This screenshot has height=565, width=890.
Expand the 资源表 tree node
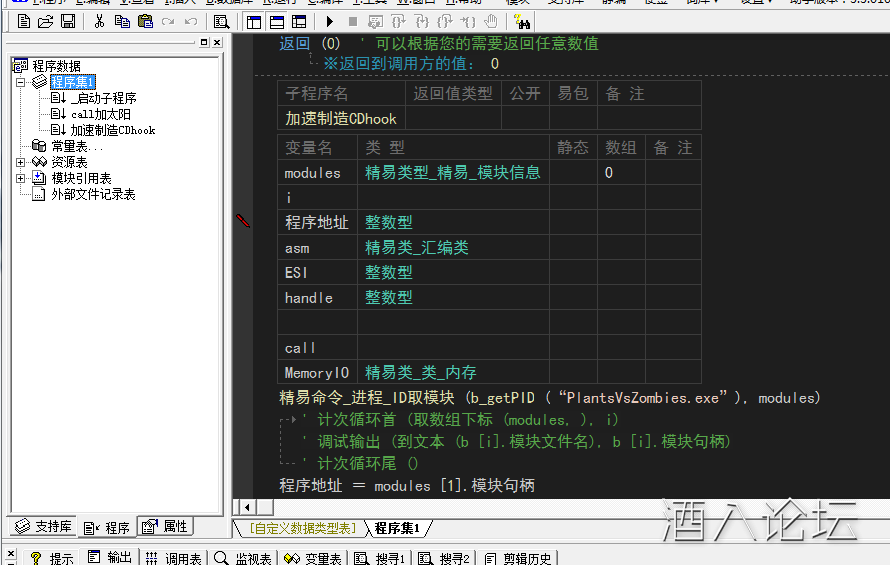[21, 162]
